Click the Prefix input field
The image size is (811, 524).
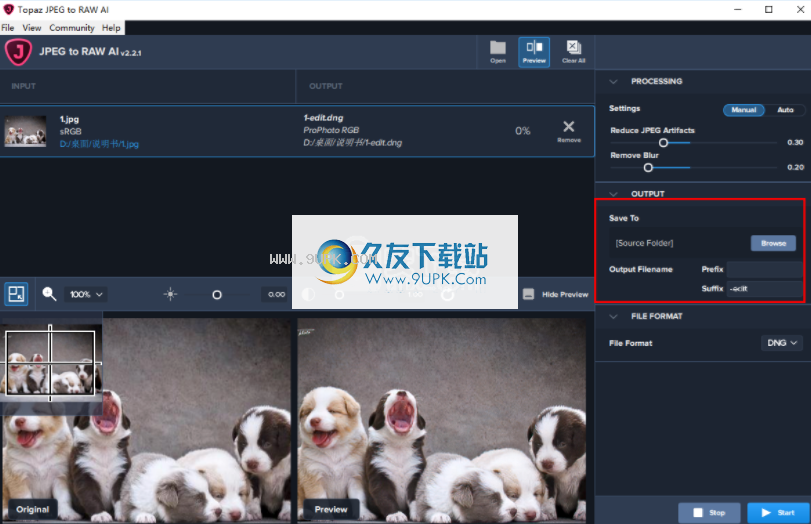[x=764, y=270]
